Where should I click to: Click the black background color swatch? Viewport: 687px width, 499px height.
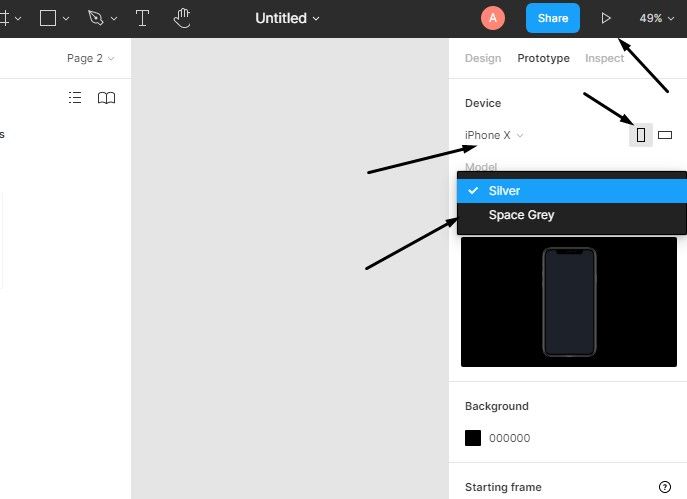pyautogui.click(x=473, y=438)
